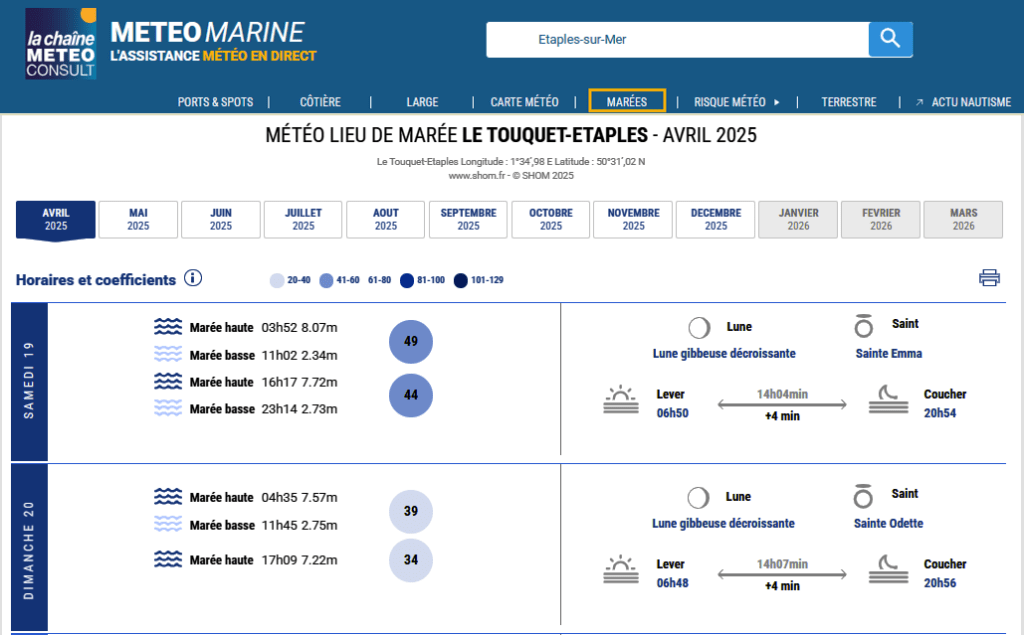Open the info icon beside Horaires et coefficients
The height and width of the screenshot is (635, 1024).
coord(193,278)
